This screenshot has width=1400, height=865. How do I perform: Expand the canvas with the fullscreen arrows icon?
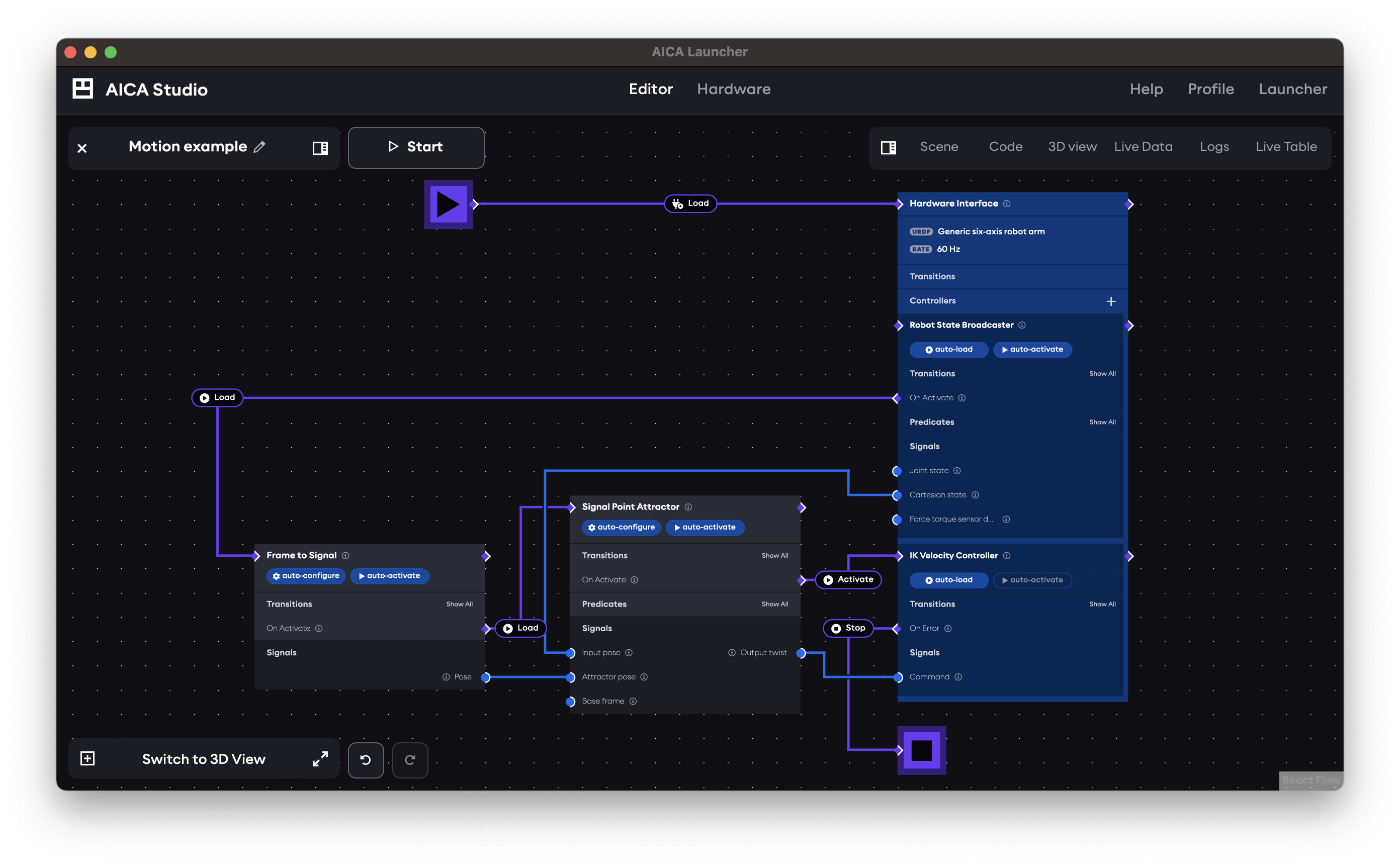click(x=320, y=758)
